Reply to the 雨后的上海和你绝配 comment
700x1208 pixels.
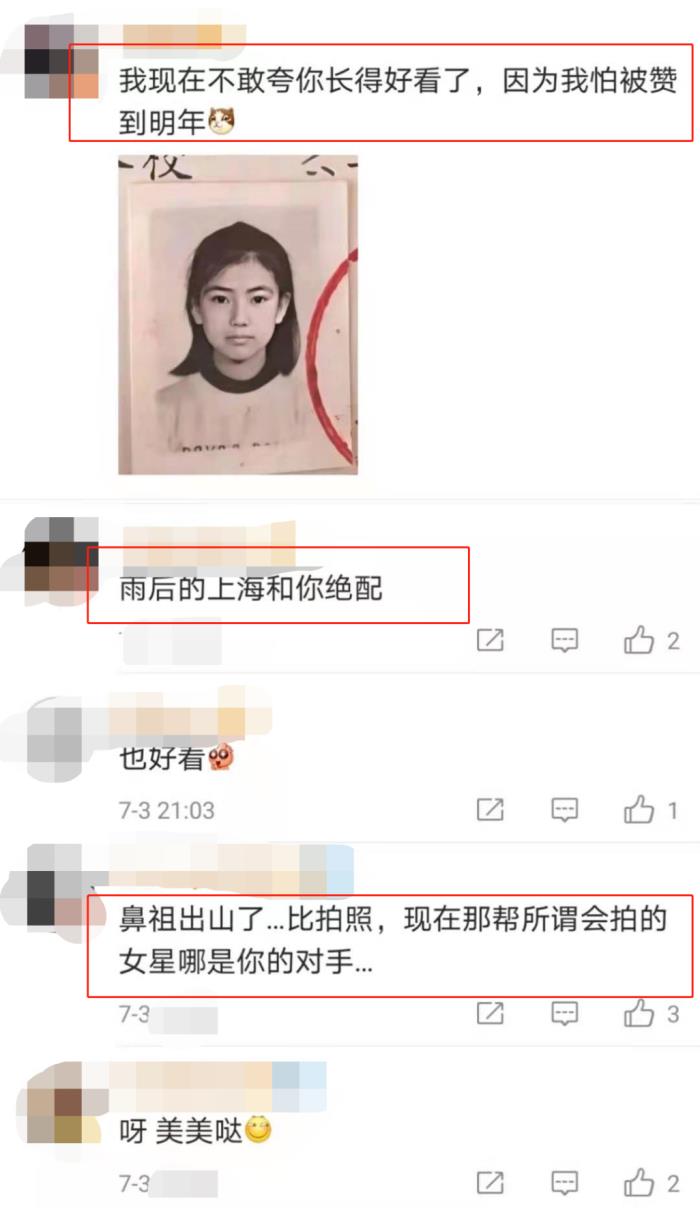pos(565,640)
